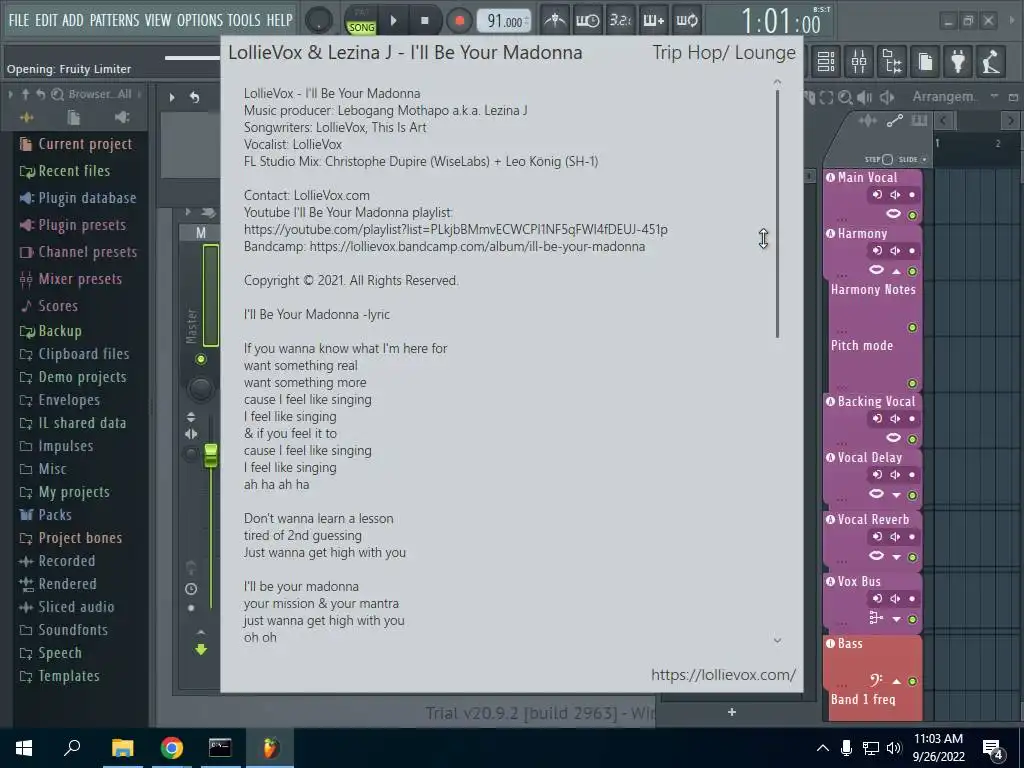
Task: Open the FILE menu
Action: (x=19, y=20)
